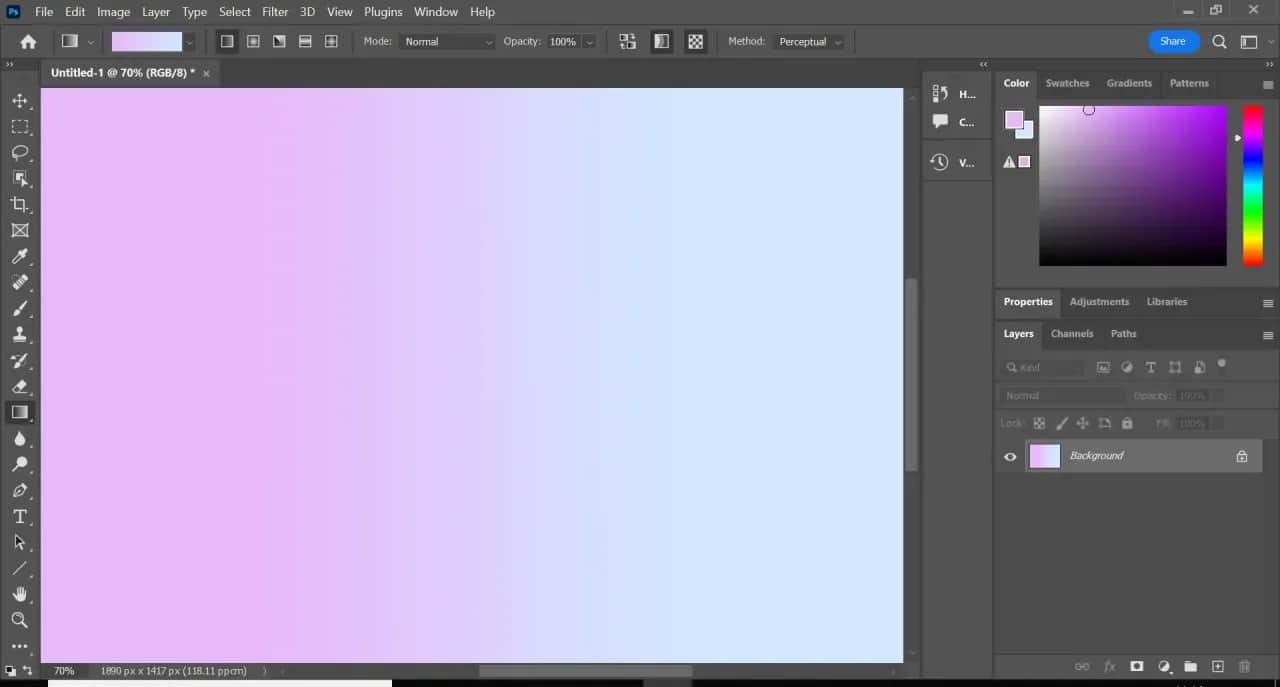Select the Zoom tool
Image resolution: width=1280 pixels, height=687 pixels.
[20, 620]
